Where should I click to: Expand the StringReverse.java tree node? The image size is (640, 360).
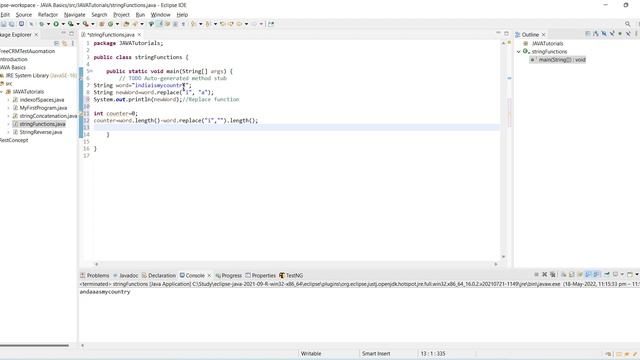click(9, 132)
